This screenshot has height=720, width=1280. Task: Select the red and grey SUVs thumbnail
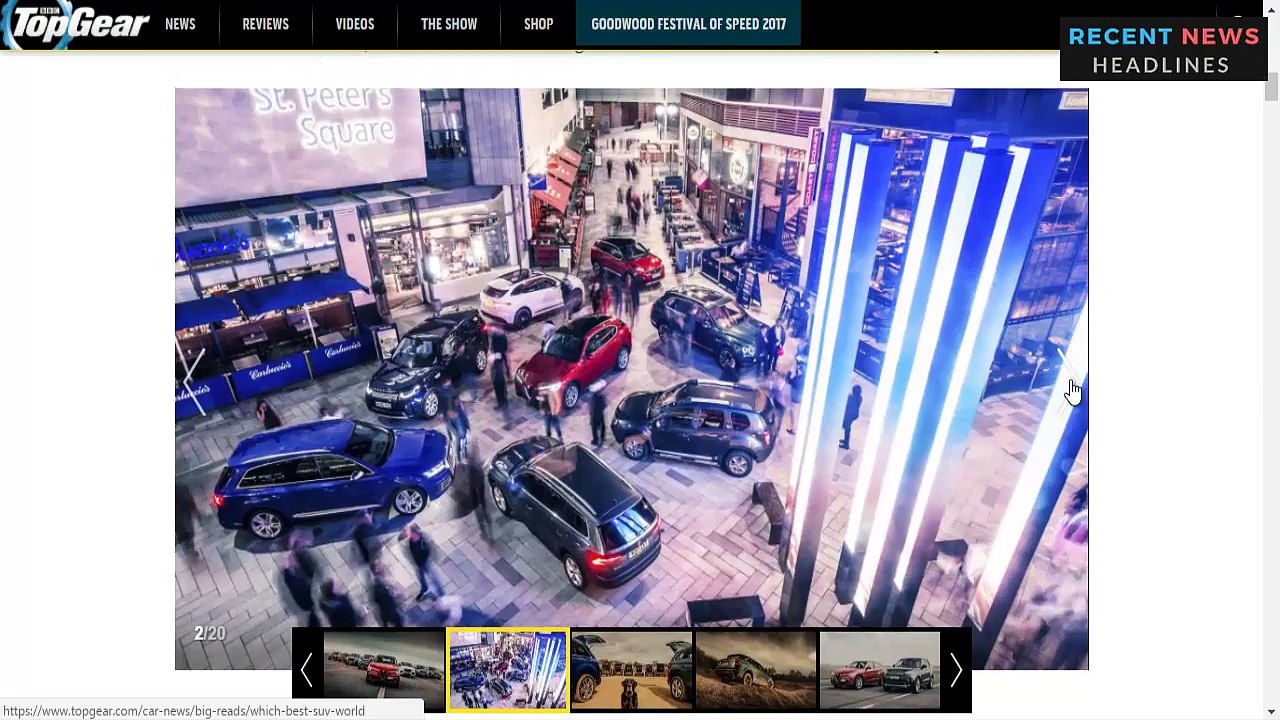click(x=880, y=670)
